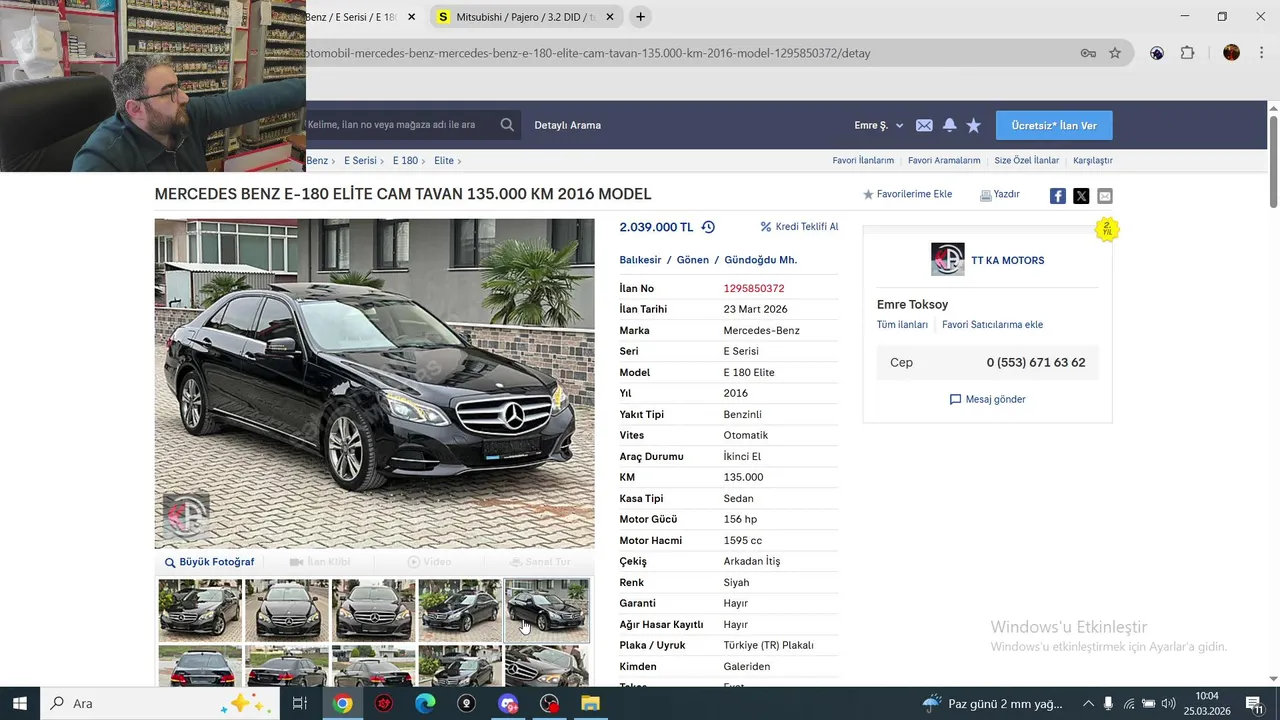Open the notification center icon
Image resolution: width=1280 pixels, height=720 pixels.
pyautogui.click(x=1255, y=703)
